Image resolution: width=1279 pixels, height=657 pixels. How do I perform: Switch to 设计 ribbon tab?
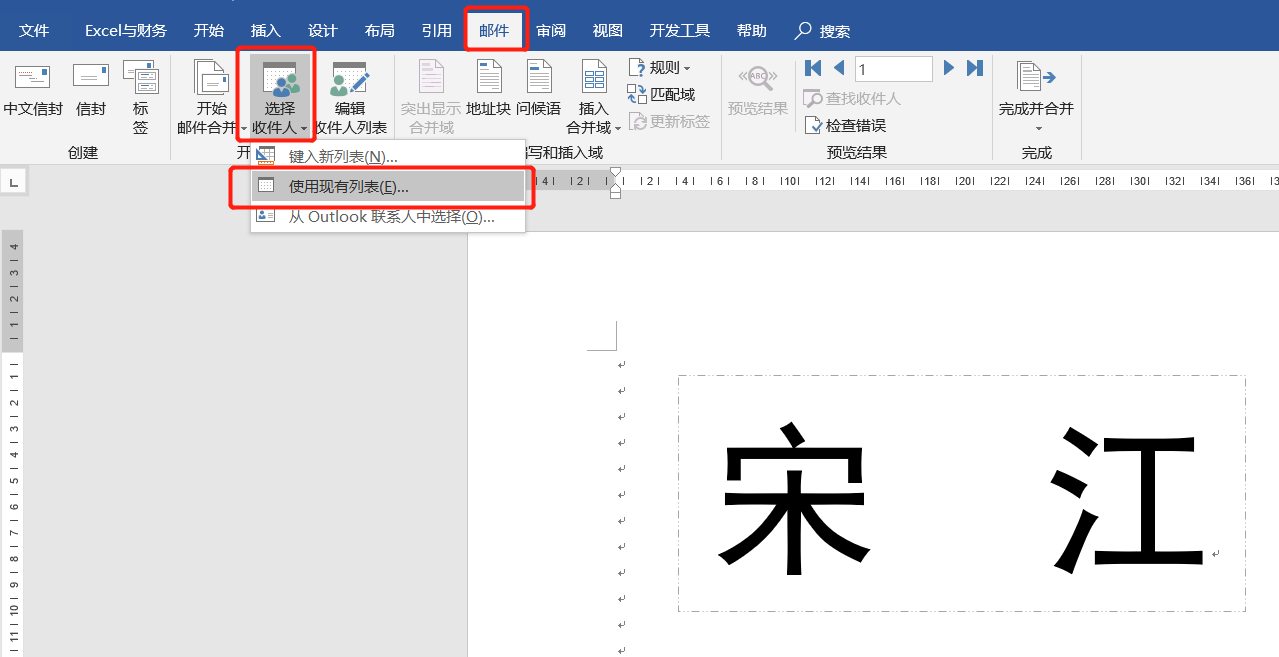coord(323,31)
